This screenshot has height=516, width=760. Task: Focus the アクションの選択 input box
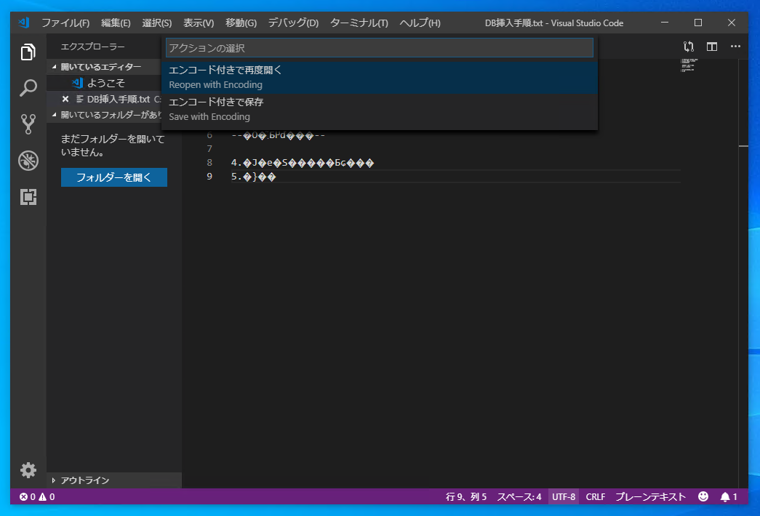(x=380, y=48)
